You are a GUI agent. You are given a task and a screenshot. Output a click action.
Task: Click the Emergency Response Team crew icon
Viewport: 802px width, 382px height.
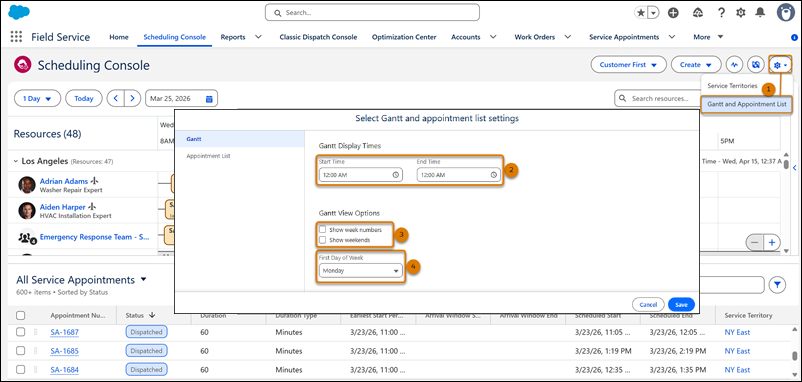(27, 237)
